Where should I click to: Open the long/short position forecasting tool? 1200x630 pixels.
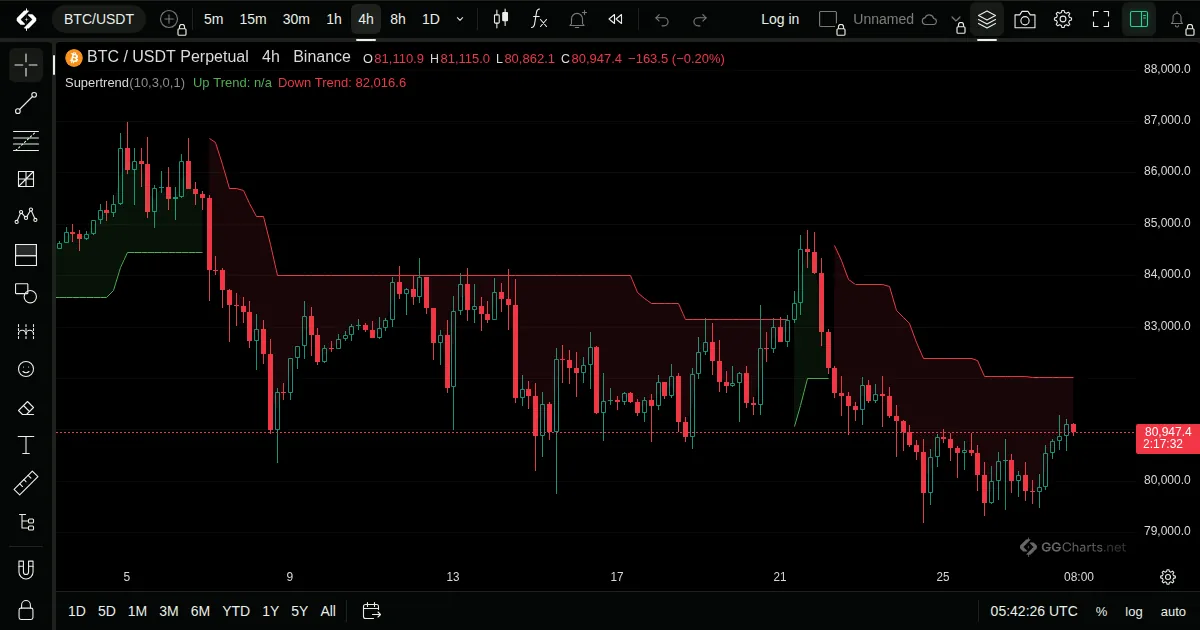tap(26, 255)
